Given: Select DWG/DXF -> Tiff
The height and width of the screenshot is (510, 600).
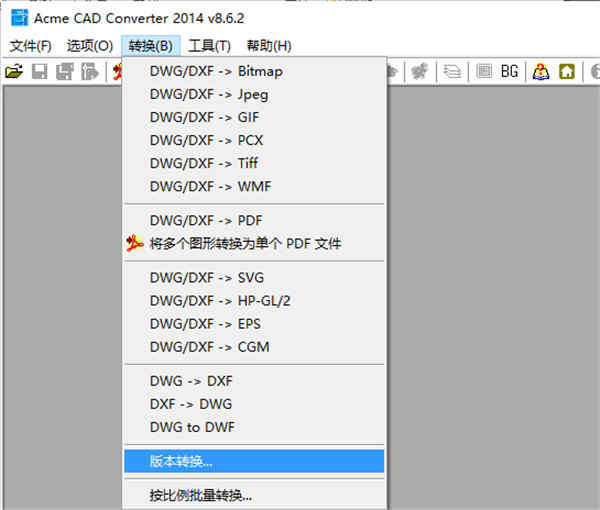Looking at the screenshot, I should click(x=254, y=163).
